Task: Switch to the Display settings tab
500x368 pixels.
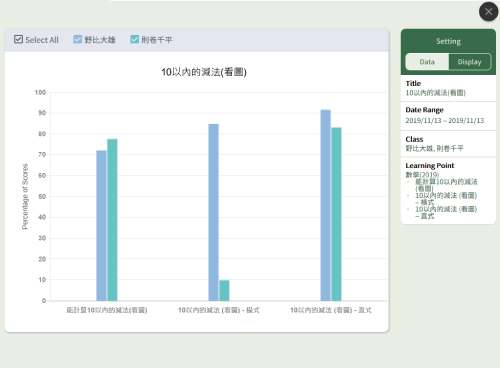Action: coord(469,62)
